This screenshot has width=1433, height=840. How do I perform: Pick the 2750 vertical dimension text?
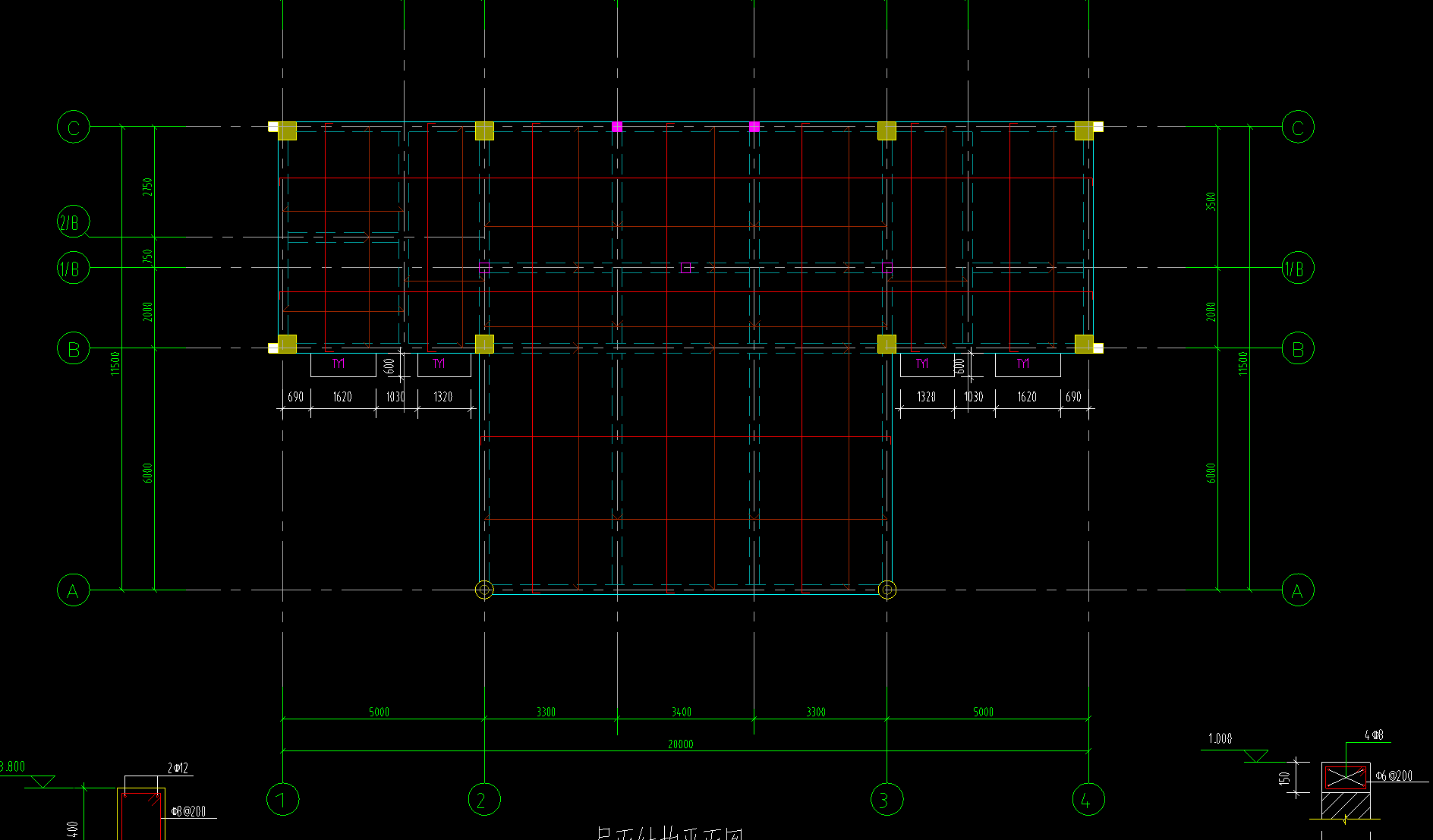click(x=147, y=187)
